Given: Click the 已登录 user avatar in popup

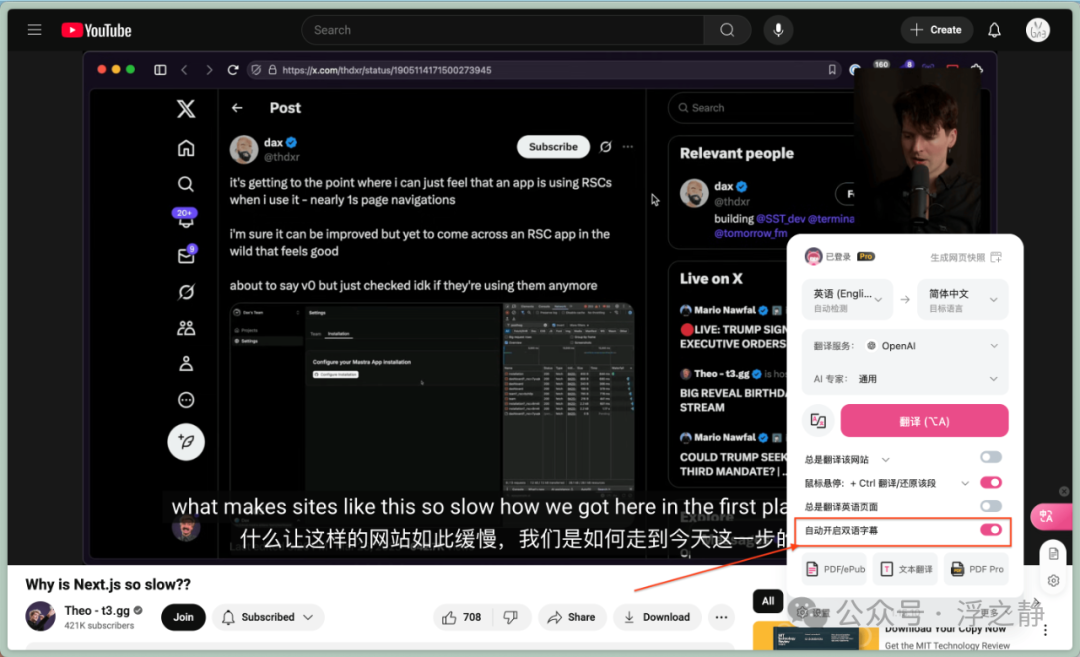Looking at the screenshot, I should click(x=813, y=256).
